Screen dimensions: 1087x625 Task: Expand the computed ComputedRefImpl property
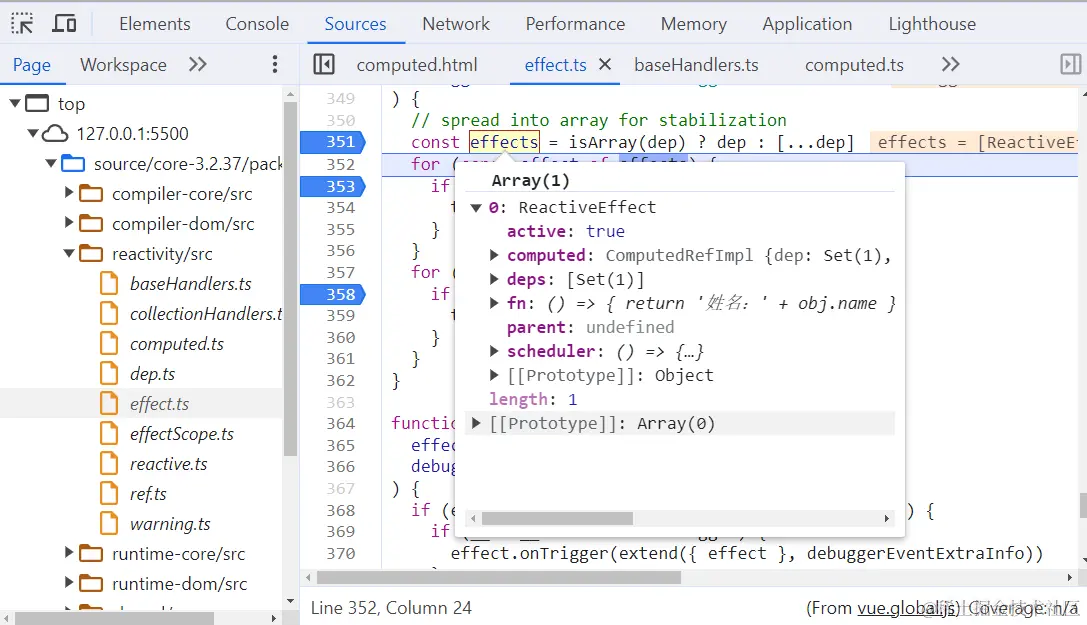click(x=494, y=255)
